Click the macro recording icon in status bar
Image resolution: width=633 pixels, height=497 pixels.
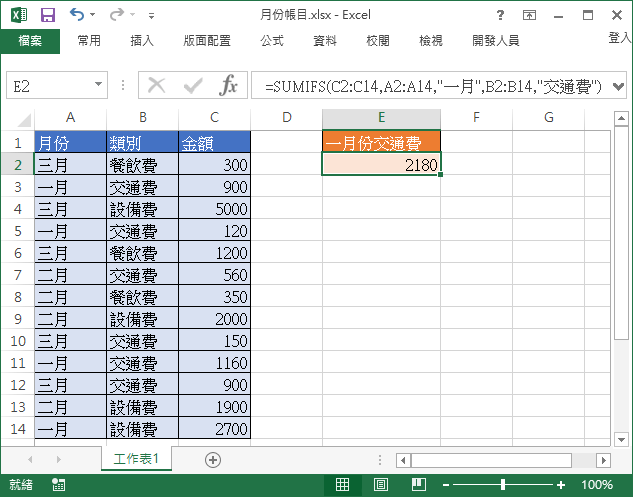coord(59,484)
